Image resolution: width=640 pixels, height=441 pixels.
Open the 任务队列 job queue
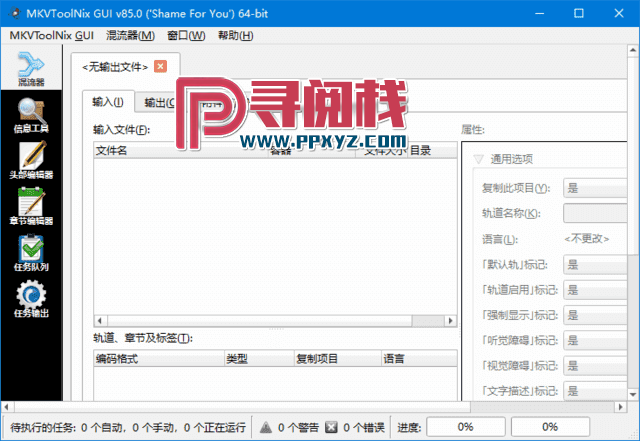(x=31, y=253)
